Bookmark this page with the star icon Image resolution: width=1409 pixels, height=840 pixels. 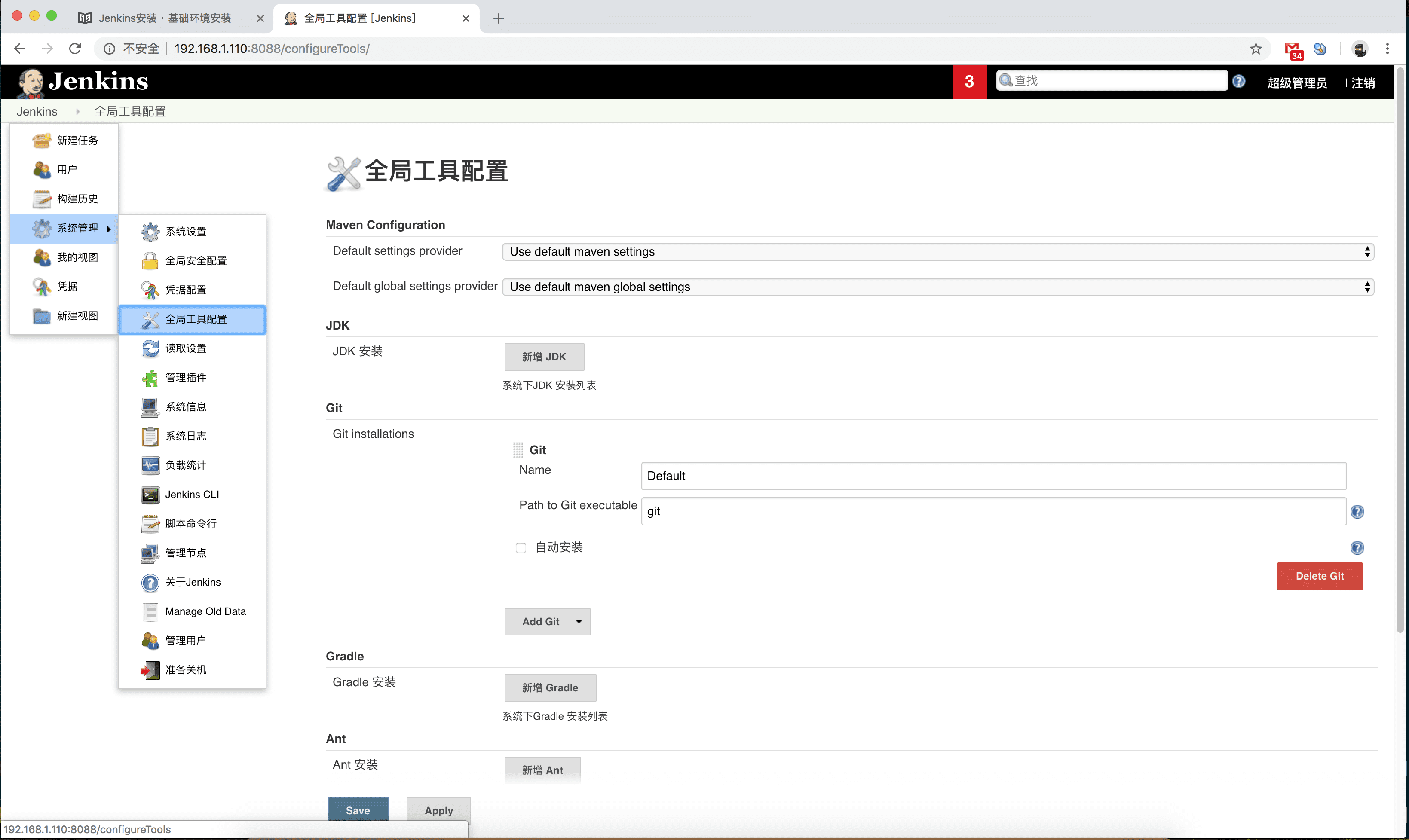tap(1256, 49)
